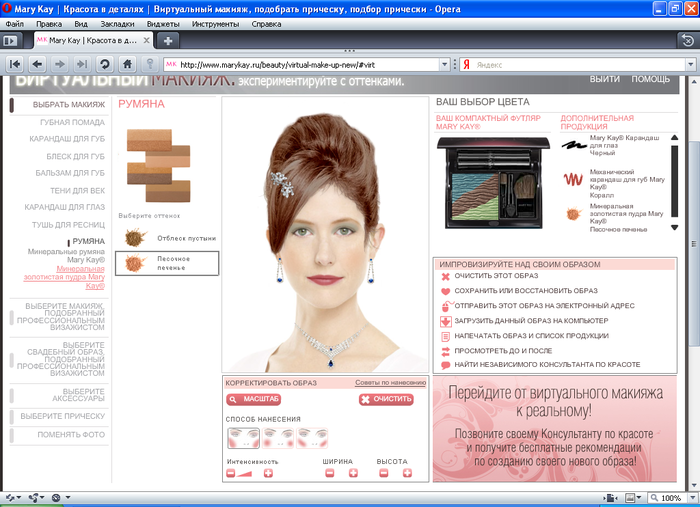Click the ОЧИСТИТЬ clear button
Screen dimensions: 700x507
point(386,399)
